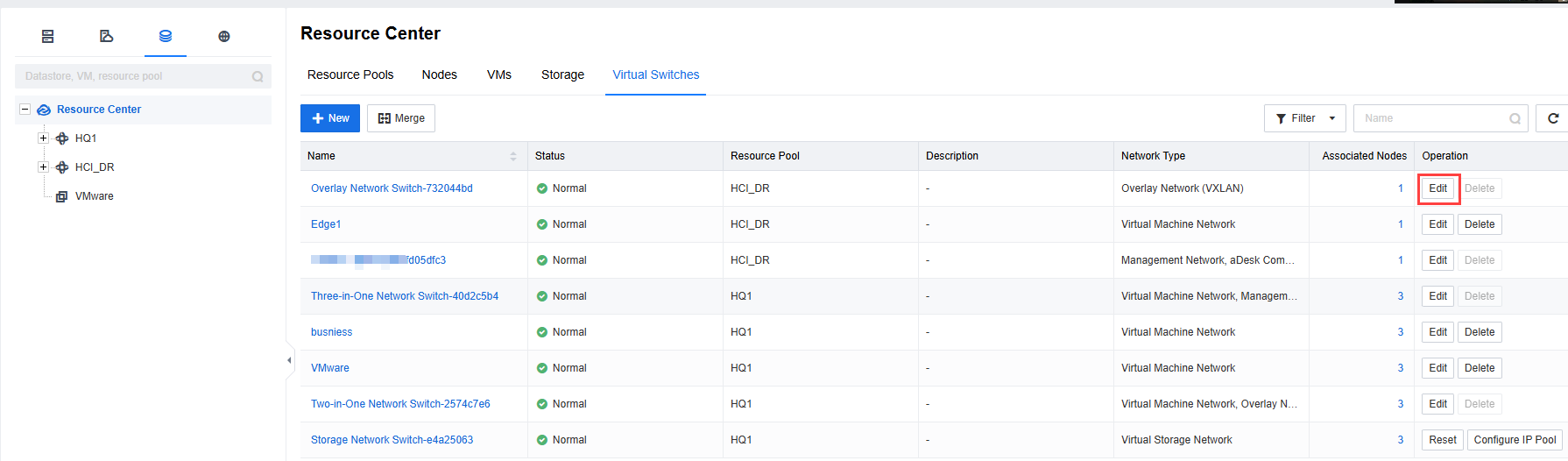1568x461 pixels.
Task: Open the Filter dropdown
Action: pyautogui.click(x=1305, y=118)
